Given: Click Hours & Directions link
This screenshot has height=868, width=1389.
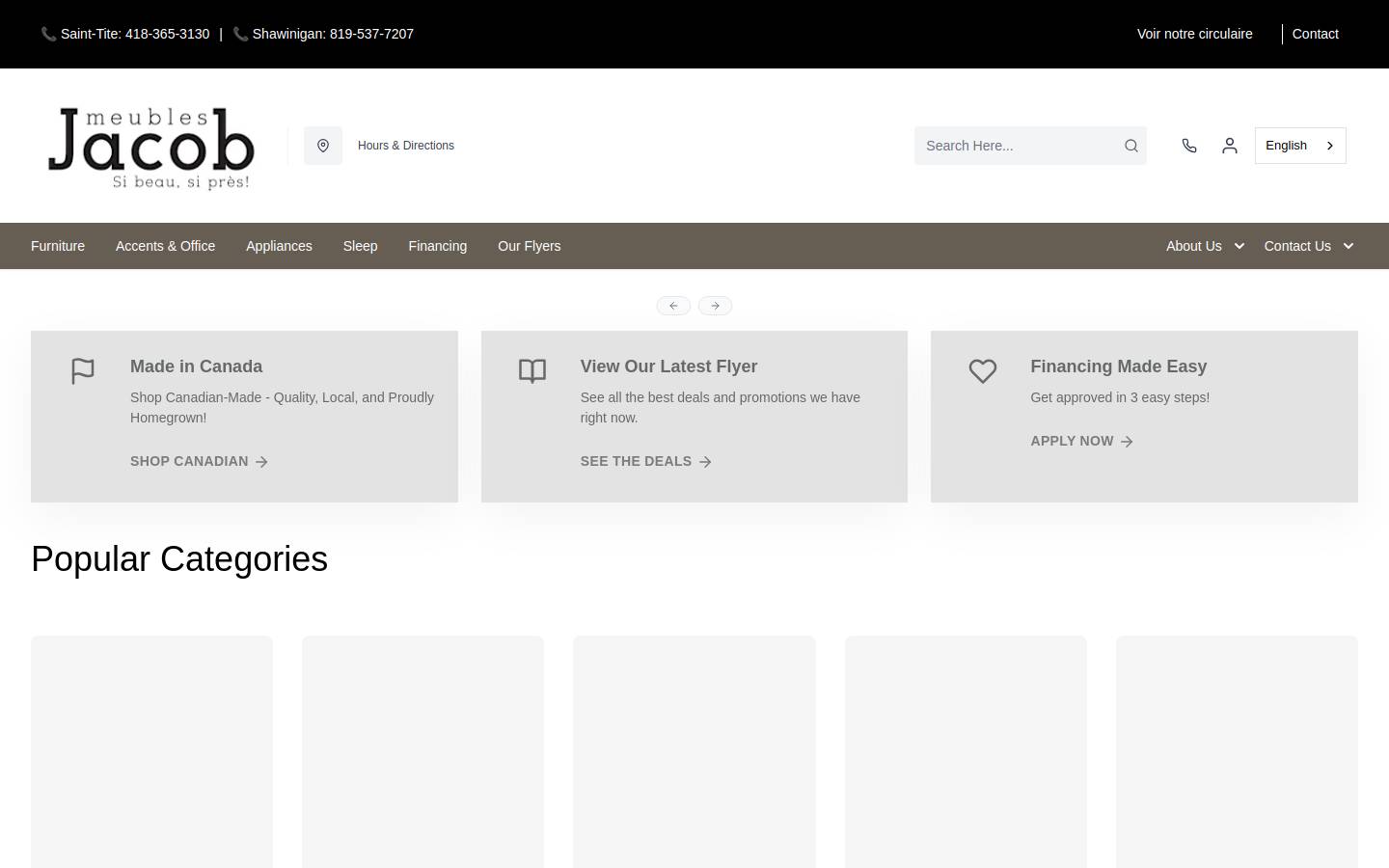Looking at the screenshot, I should 406,146.
